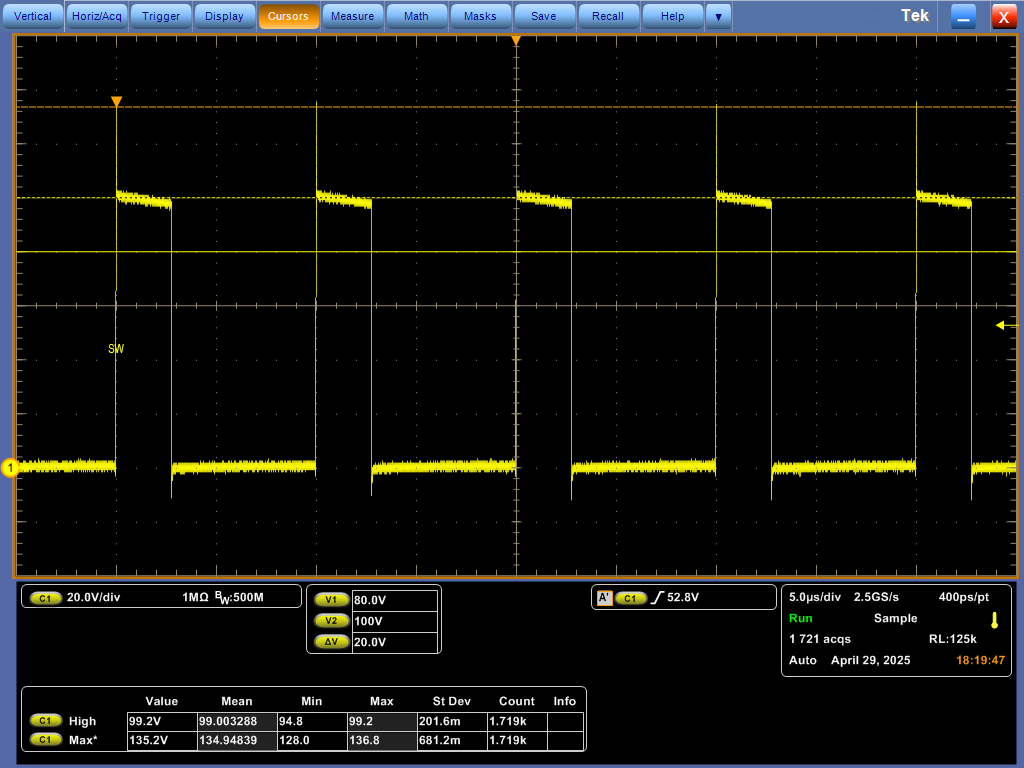Image resolution: width=1024 pixels, height=768 pixels.
Task: Select the Max measurement row label
Action: tap(83, 740)
